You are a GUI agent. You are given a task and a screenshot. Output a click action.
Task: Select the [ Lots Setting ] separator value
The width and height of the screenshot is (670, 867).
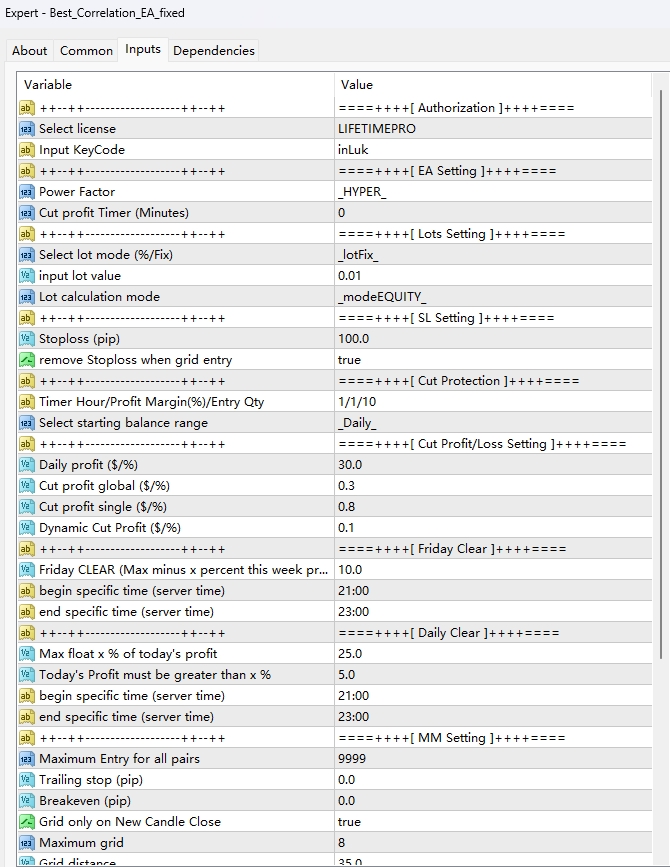click(x=493, y=234)
